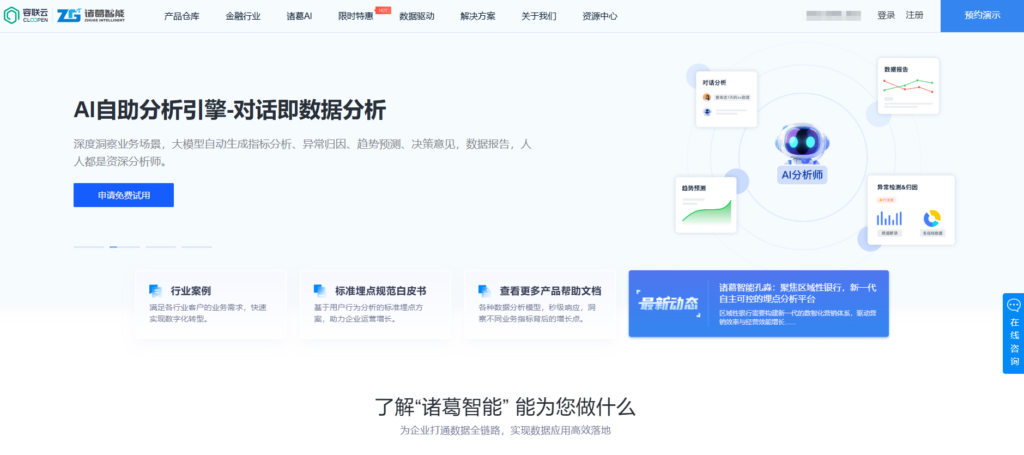Viewport: 1024px width, 455px height.
Task: Open the 限时特惠 menu item
Action: tap(356, 16)
